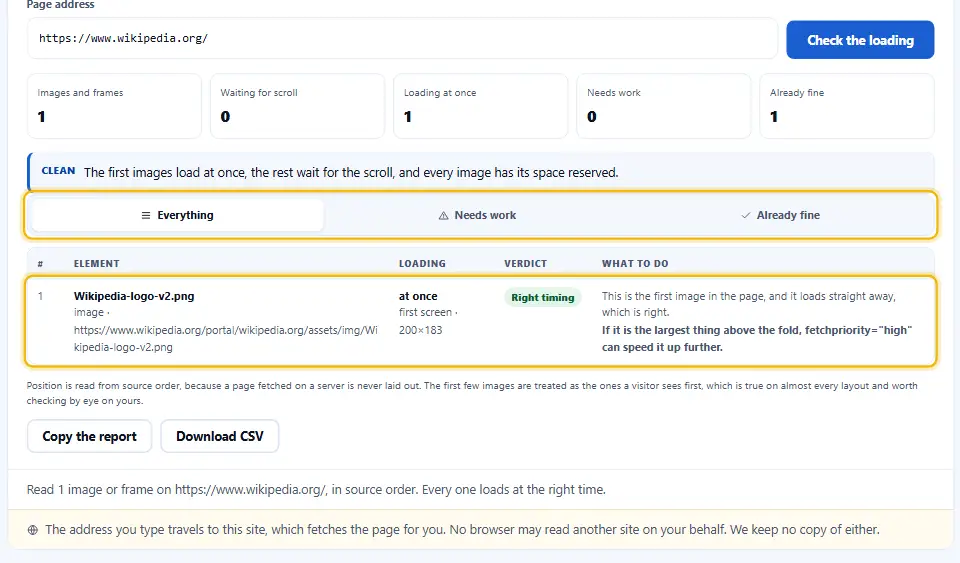
Task: Click the # column header
Action: click(40, 264)
